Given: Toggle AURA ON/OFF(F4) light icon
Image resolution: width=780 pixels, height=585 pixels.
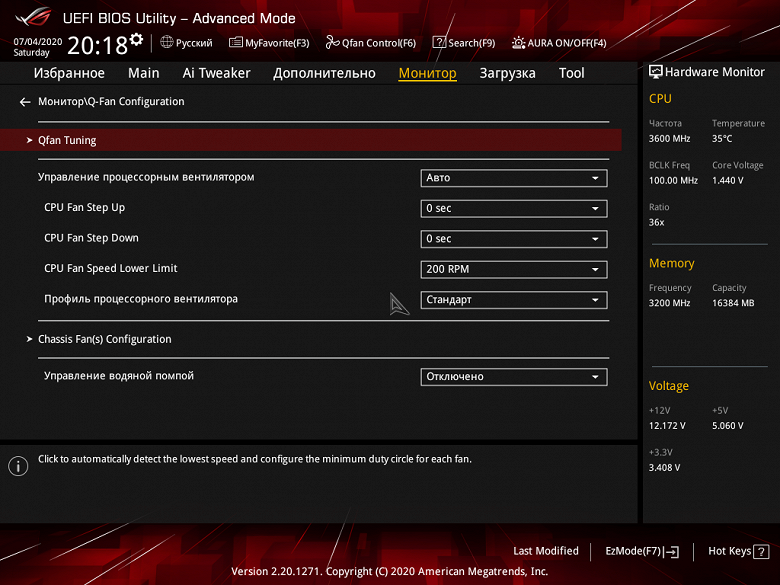Looking at the screenshot, I should (x=518, y=42).
